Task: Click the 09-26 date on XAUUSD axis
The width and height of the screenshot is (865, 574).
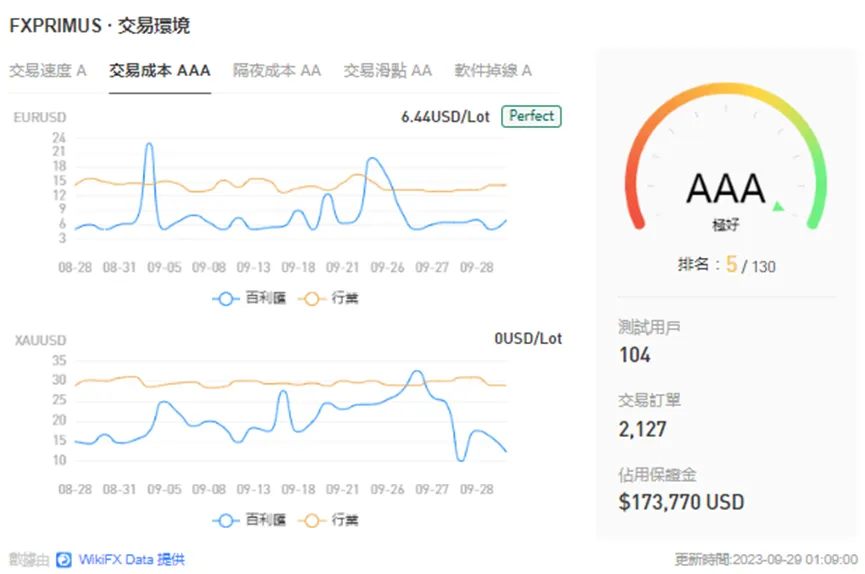Action: tap(387, 490)
